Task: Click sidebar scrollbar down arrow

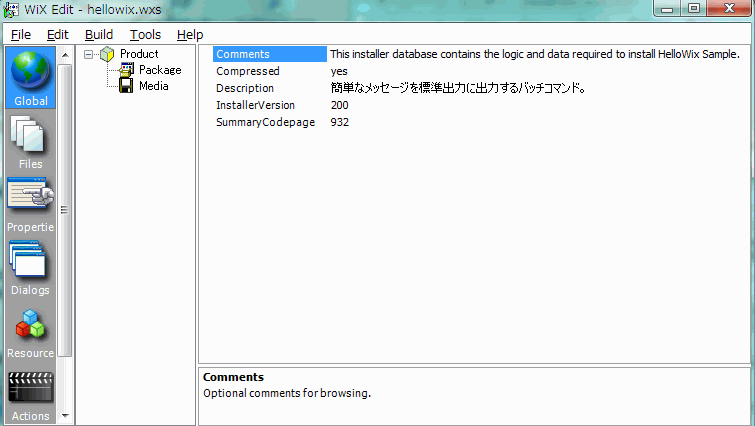Action: click(x=65, y=415)
